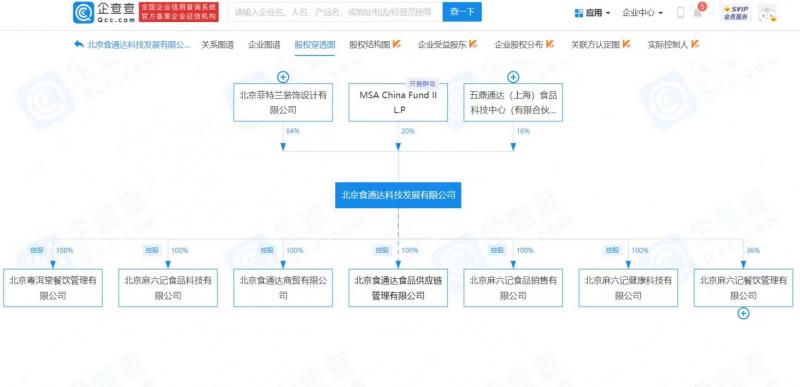Select the 北京麻六记食品销售有限公司 node
Image resolution: width=800 pixels, height=387 pixels.
(x=513, y=288)
